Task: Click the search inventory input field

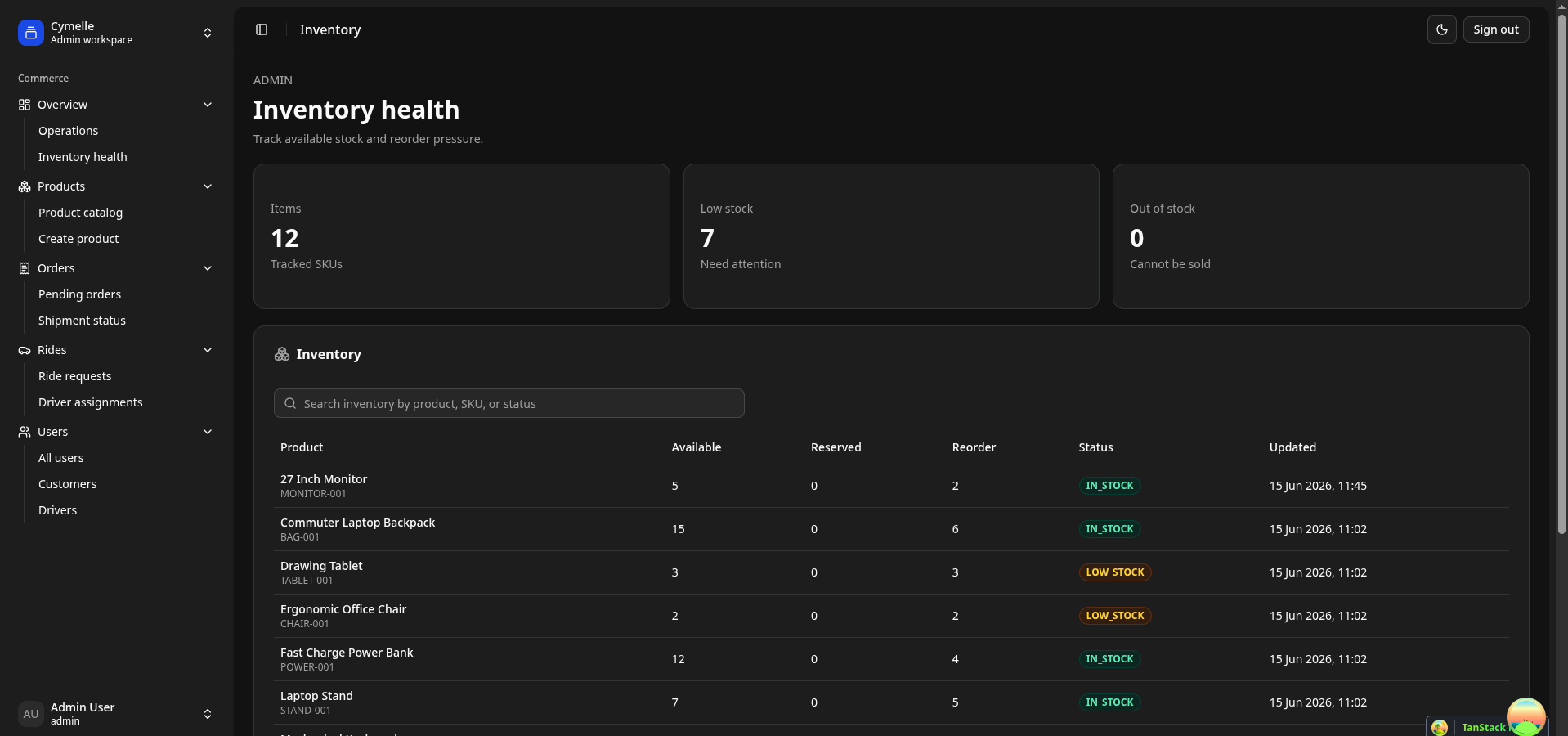Action: coord(508,403)
